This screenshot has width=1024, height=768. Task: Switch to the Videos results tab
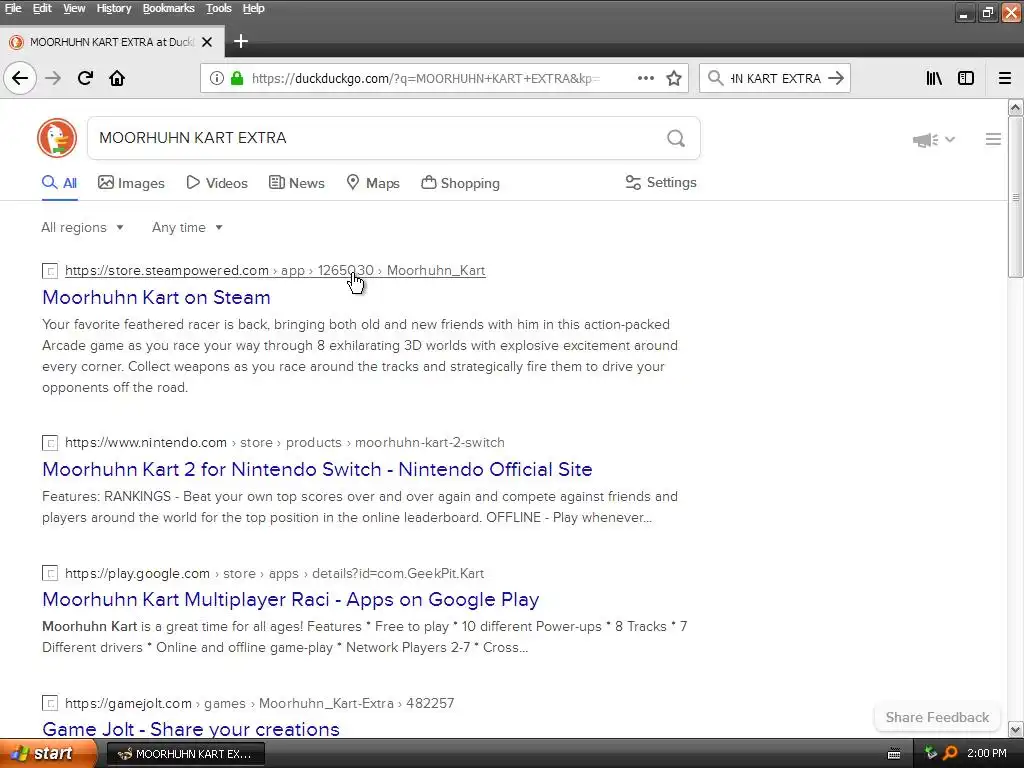tap(217, 183)
